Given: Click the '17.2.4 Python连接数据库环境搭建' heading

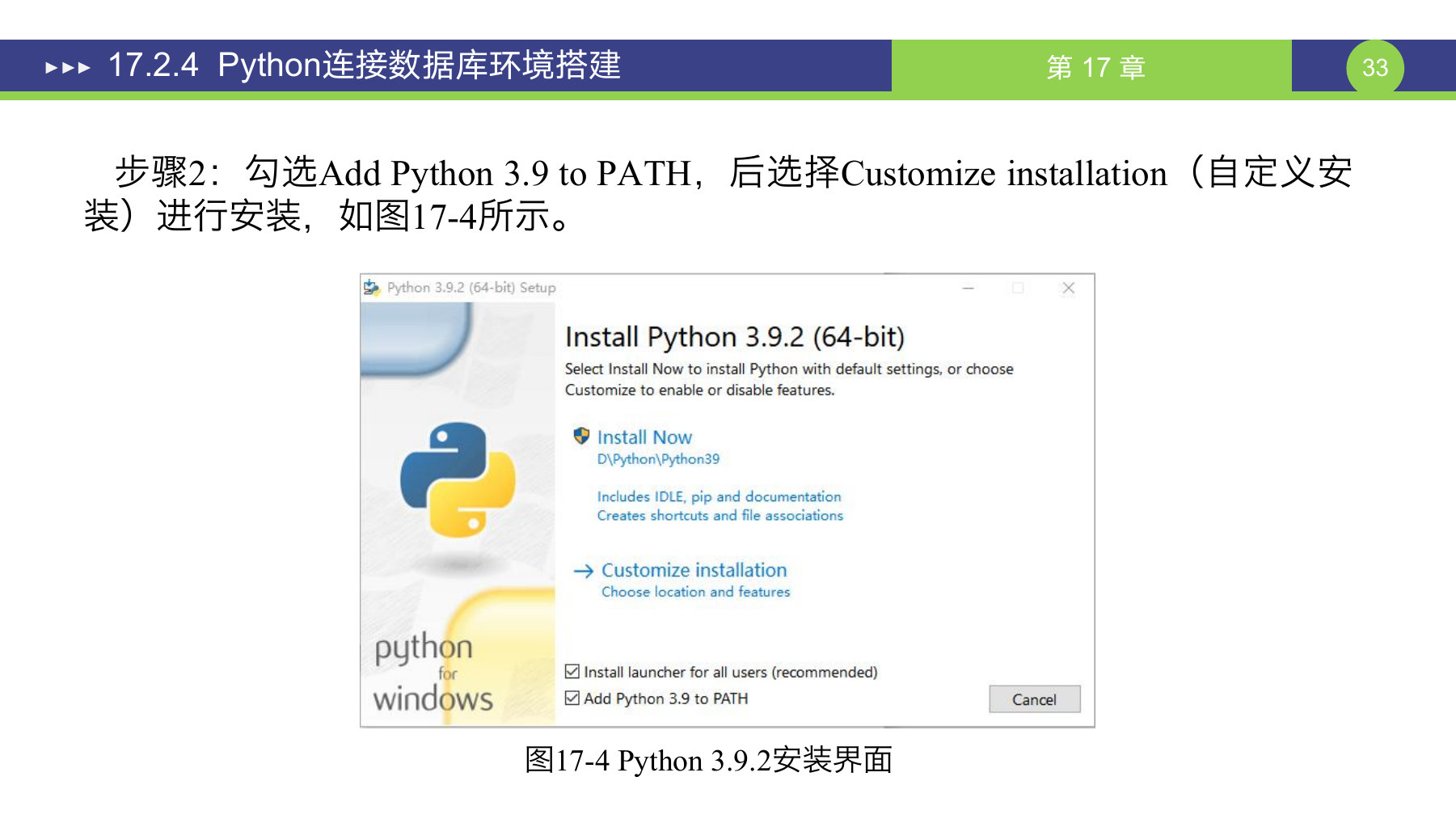Looking at the screenshot, I should (x=365, y=65).
